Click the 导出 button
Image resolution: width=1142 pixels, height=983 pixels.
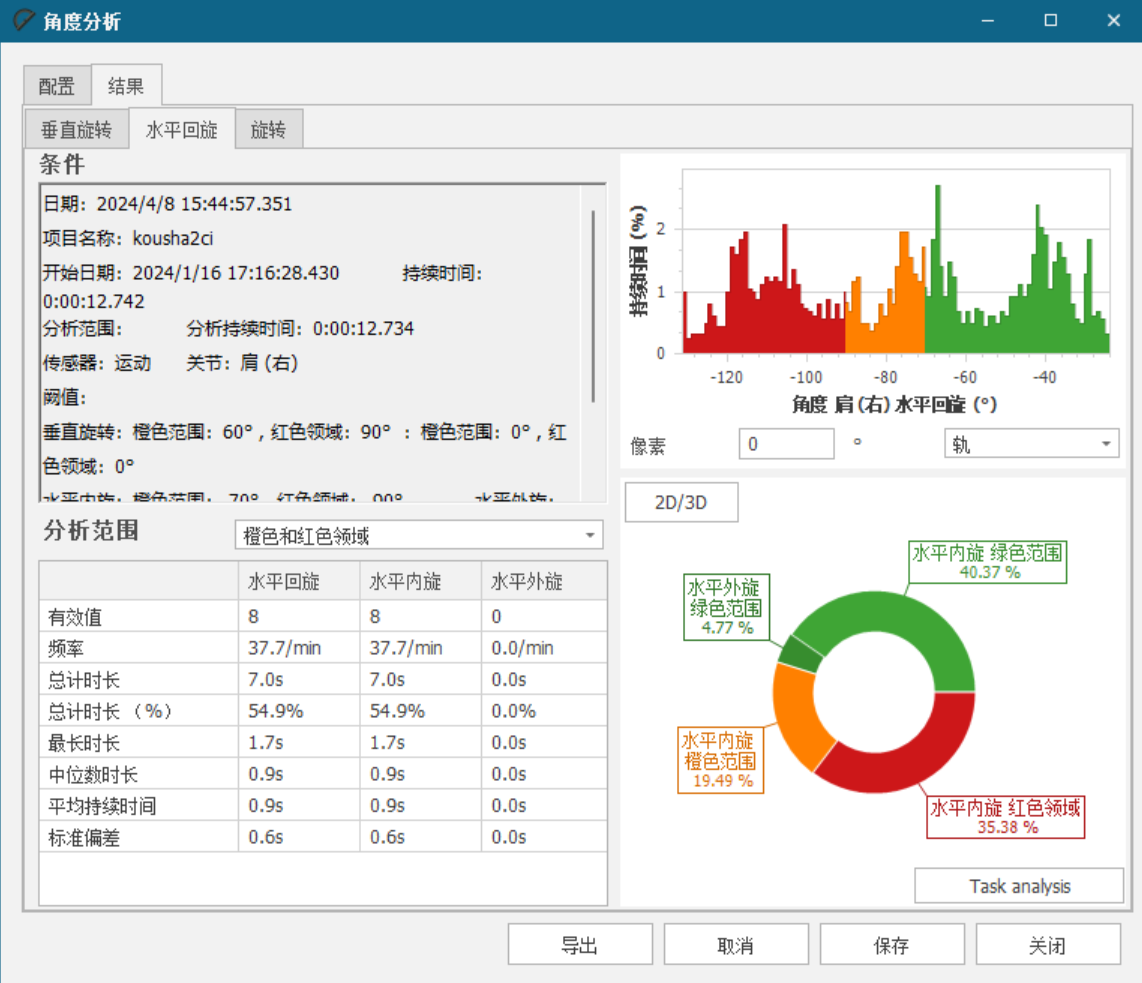pos(579,945)
